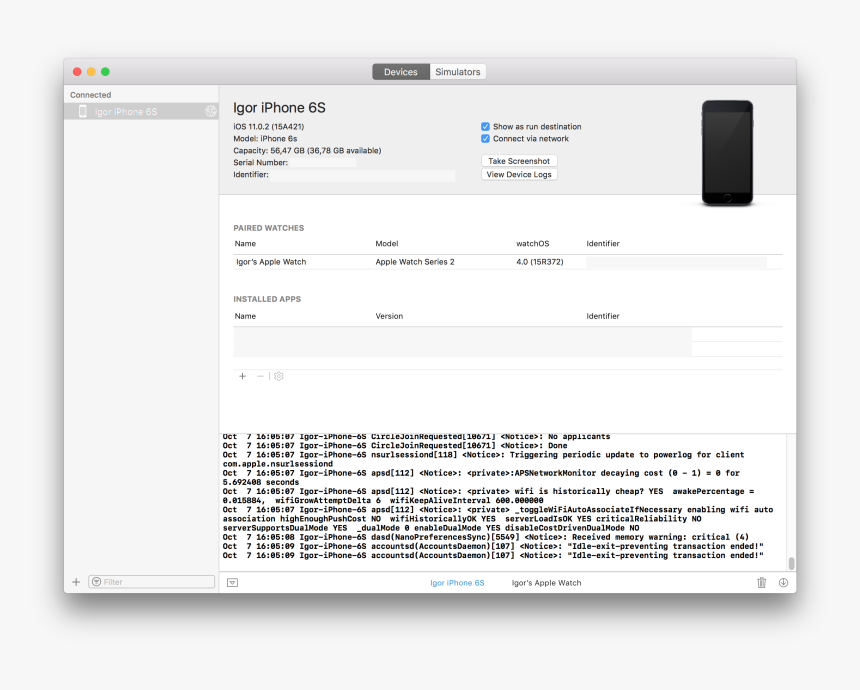The image size is (860, 690).
Task: Add a device with sidebar plus button
Action: point(76,582)
